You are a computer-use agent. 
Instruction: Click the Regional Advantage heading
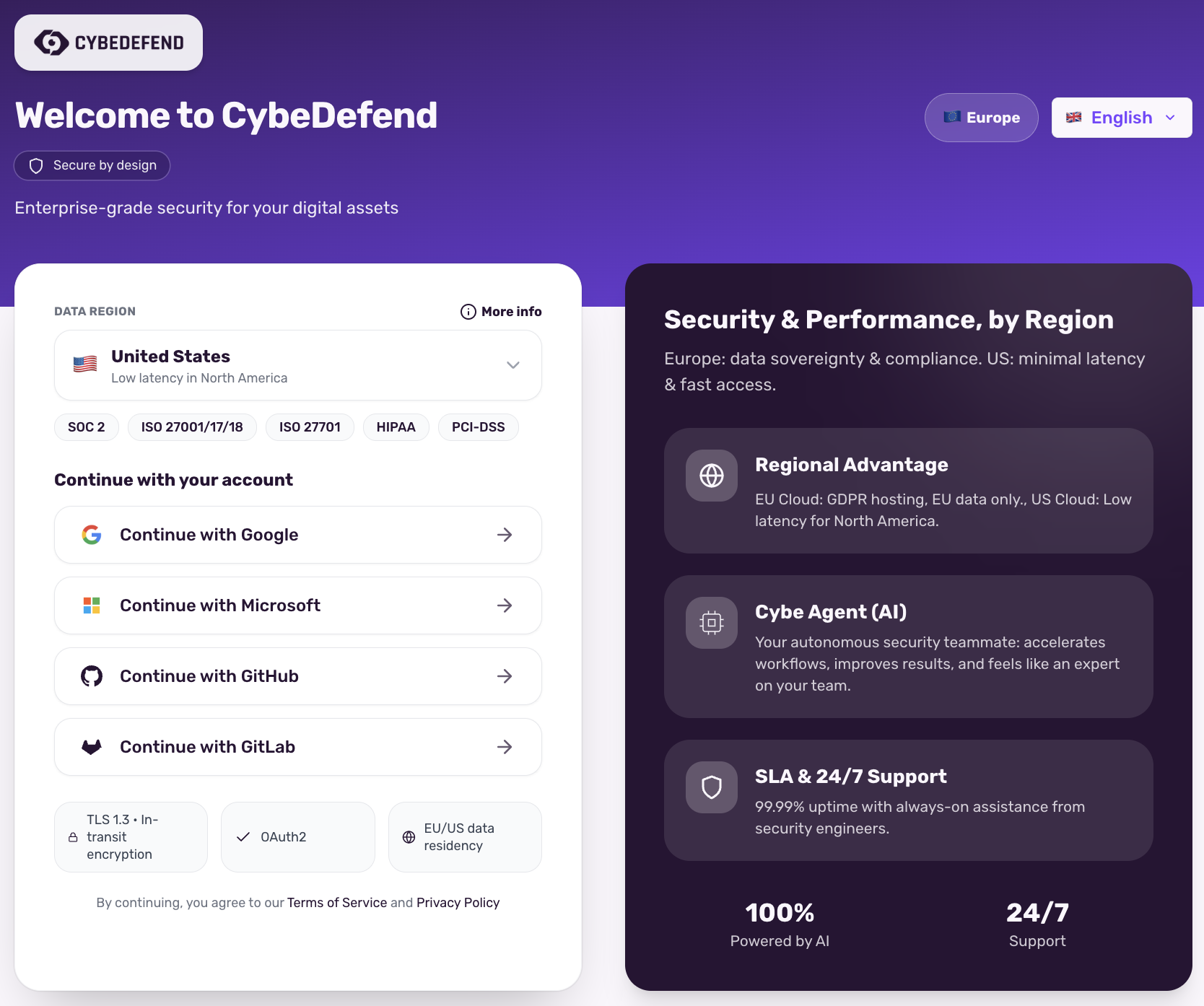[x=852, y=465]
